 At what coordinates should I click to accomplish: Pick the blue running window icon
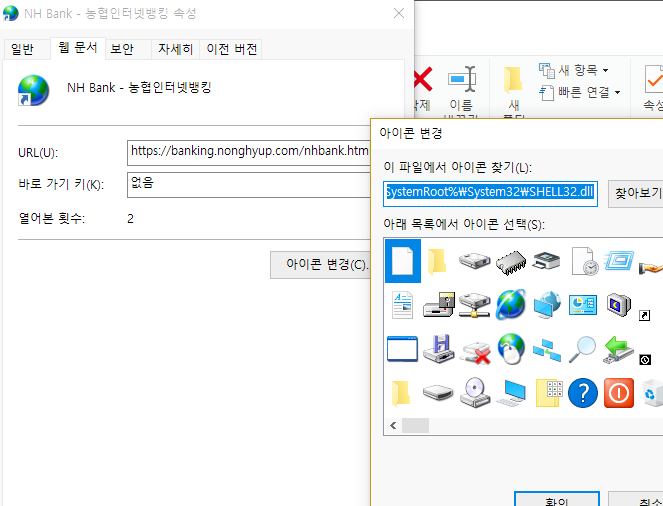coord(619,261)
